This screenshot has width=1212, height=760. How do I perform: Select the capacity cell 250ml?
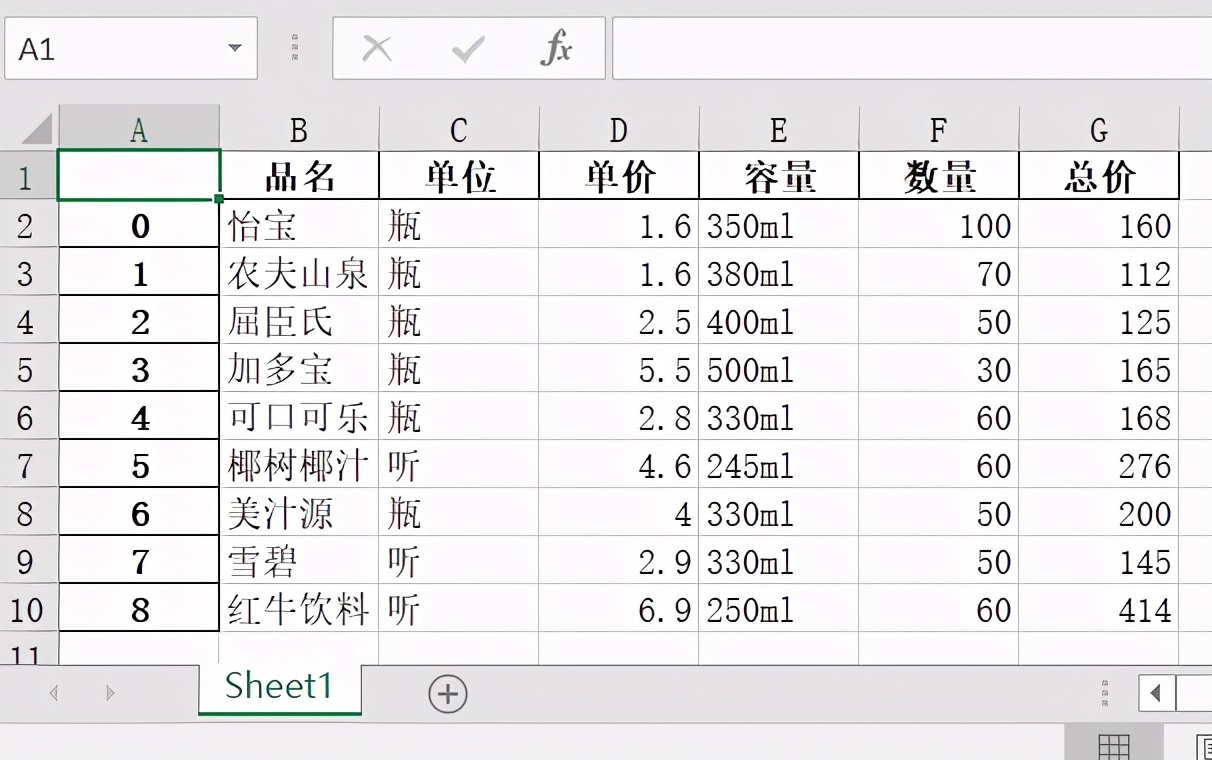779,609
